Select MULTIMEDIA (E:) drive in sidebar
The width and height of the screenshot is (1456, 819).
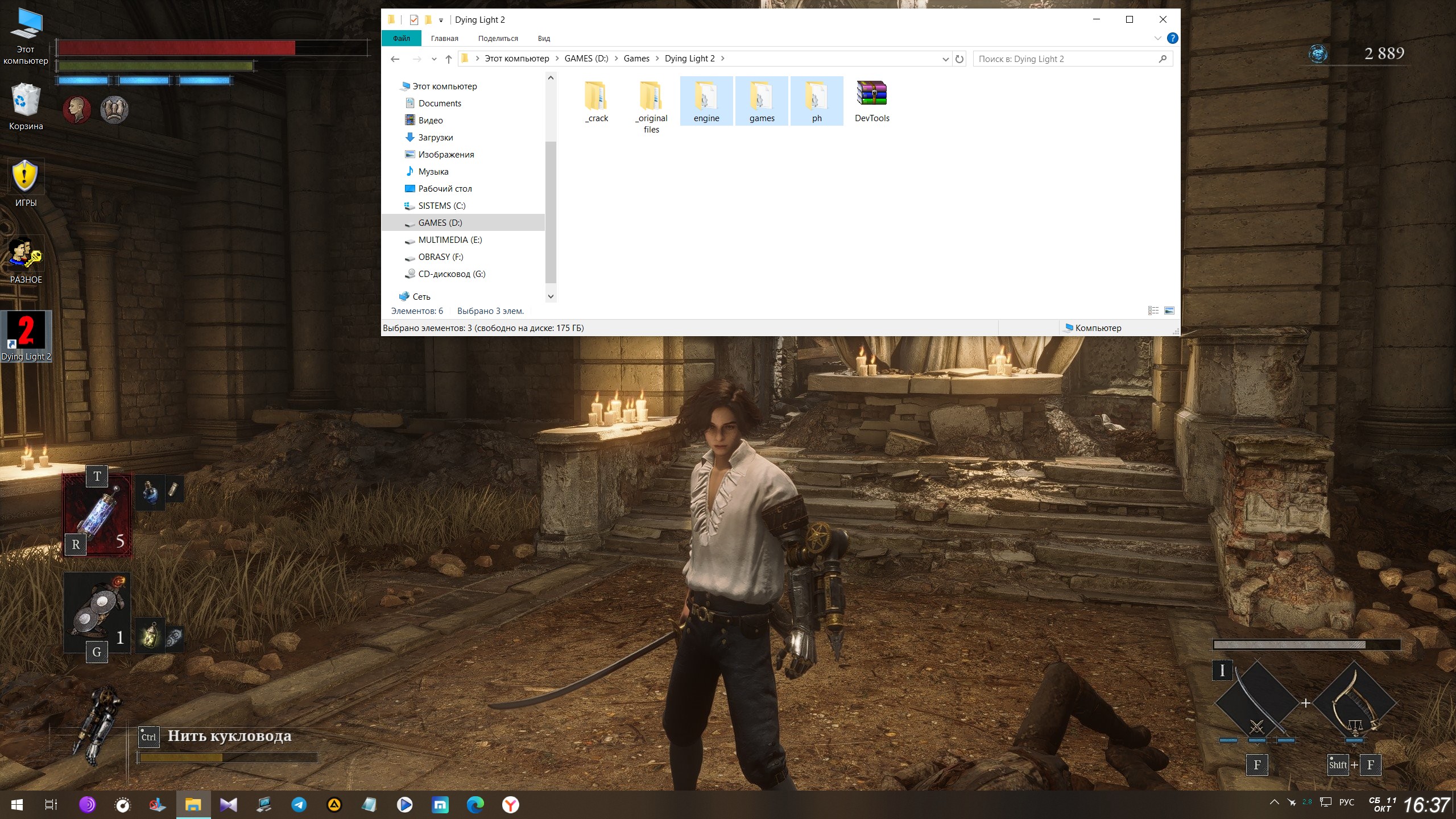pos(449,240)
